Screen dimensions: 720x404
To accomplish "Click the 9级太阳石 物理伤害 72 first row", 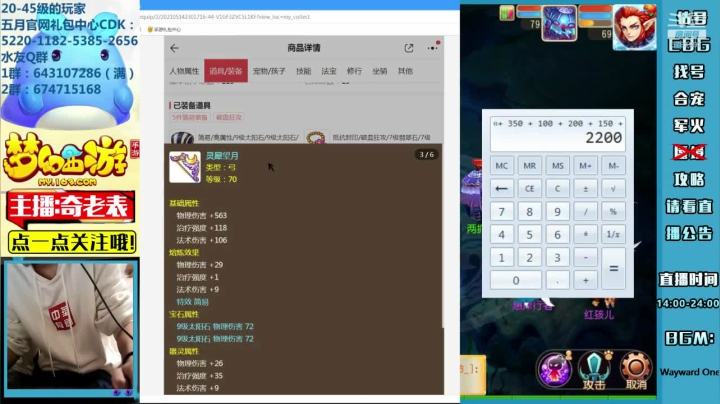I will click(215, 326).
